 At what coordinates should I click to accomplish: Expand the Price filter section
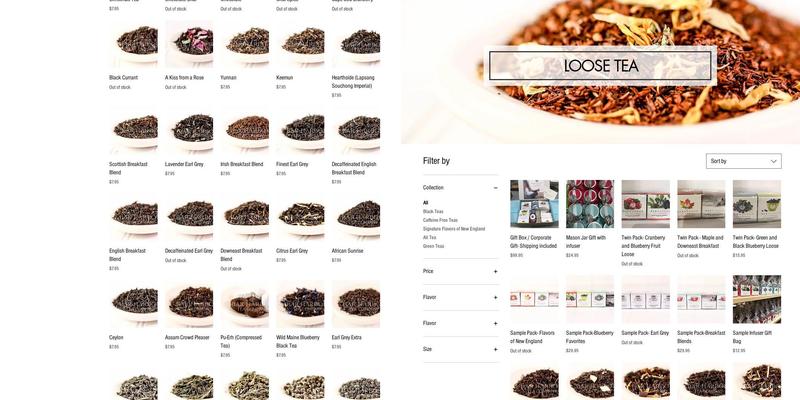coord(495,271)
